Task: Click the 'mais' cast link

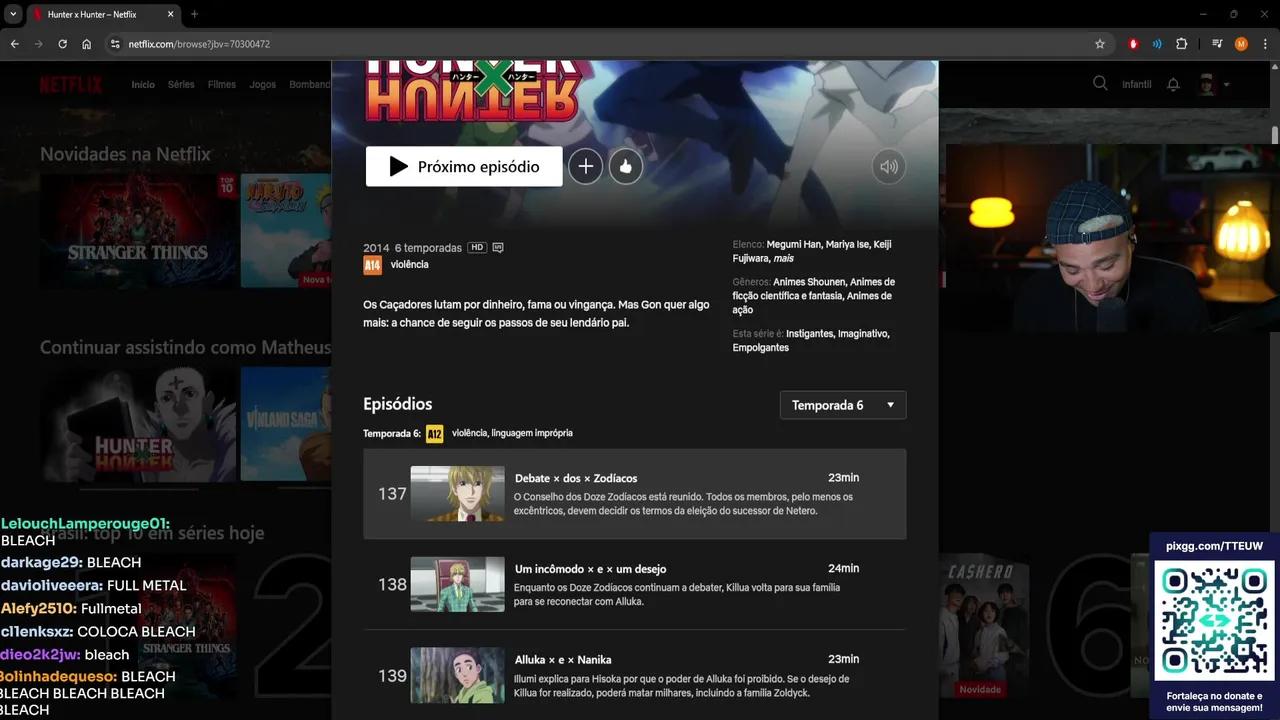Action: [x=785, y=258]
